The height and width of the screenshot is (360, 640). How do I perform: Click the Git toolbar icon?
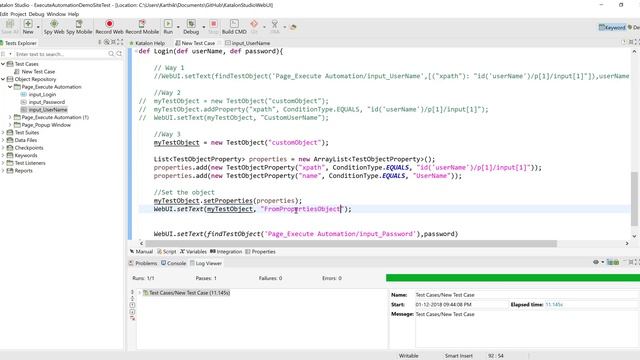254,24
